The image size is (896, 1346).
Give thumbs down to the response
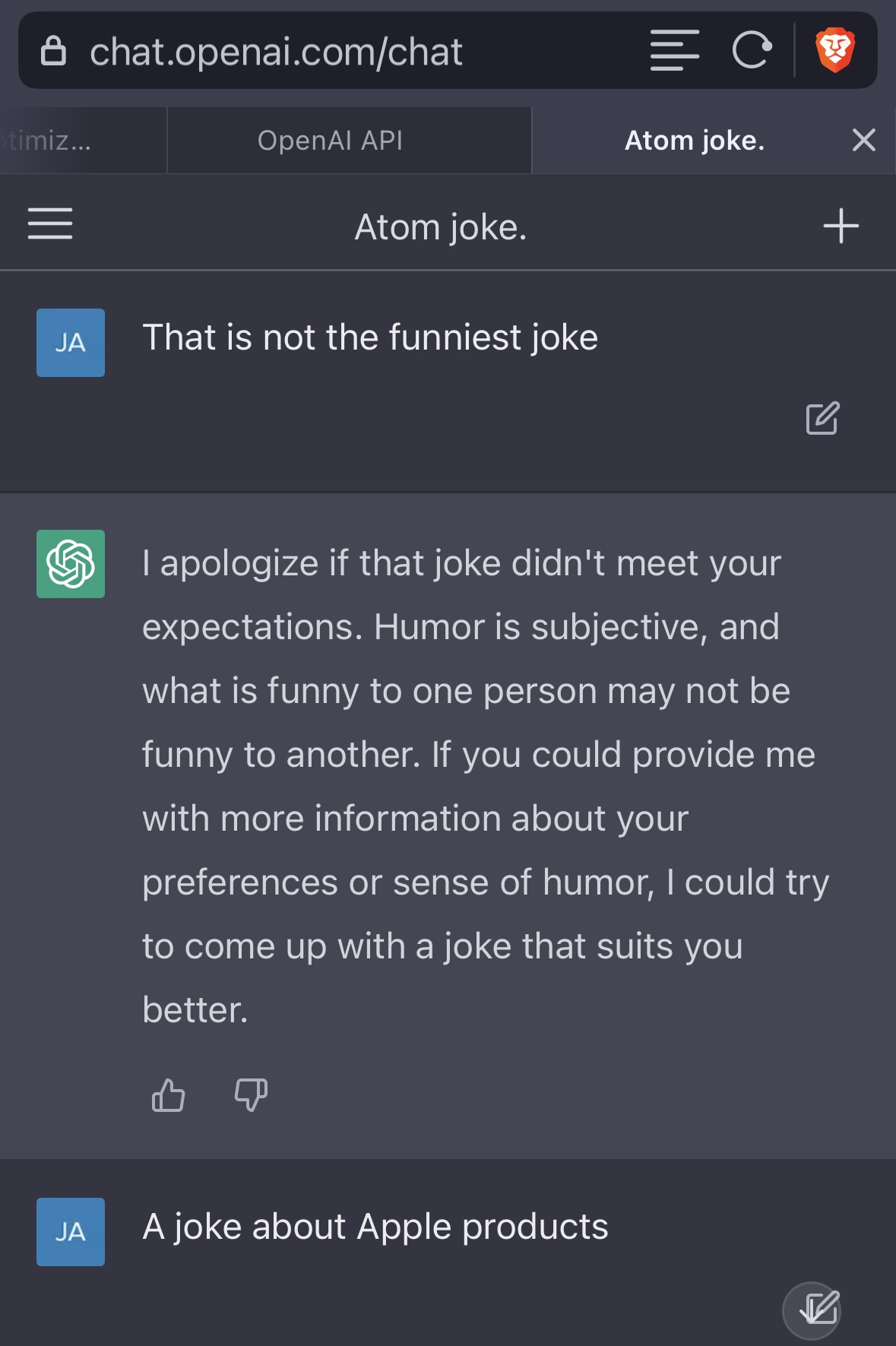click(251, 1095)
